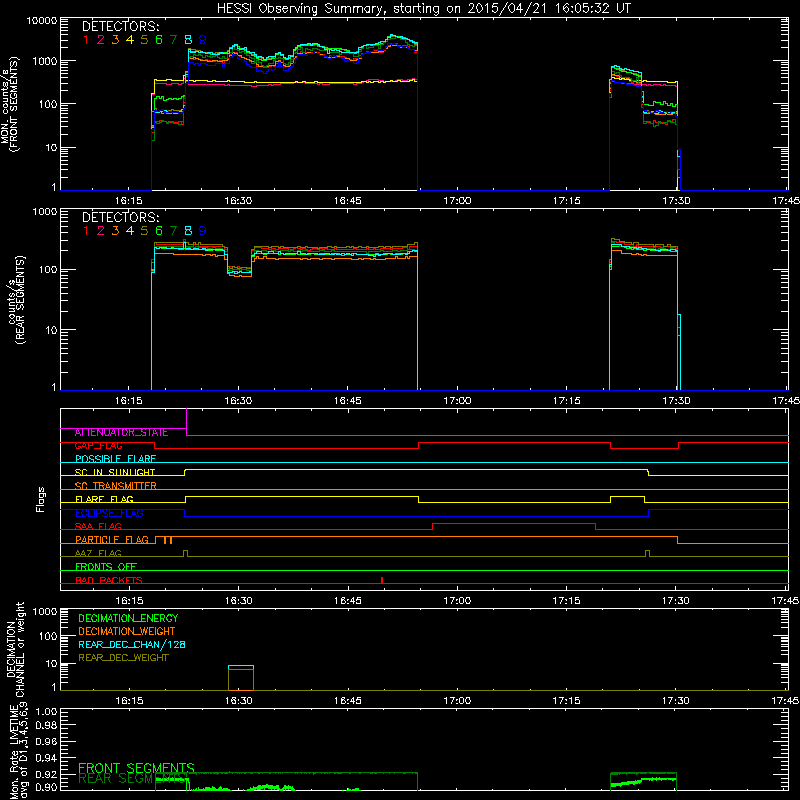Select the DETECTORS: label in rear segments plot

(x=120, y=218)
